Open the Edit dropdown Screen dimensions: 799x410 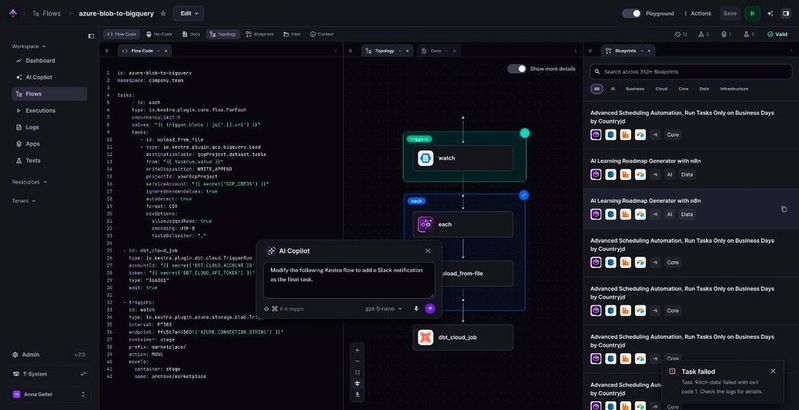pos(189,14)
